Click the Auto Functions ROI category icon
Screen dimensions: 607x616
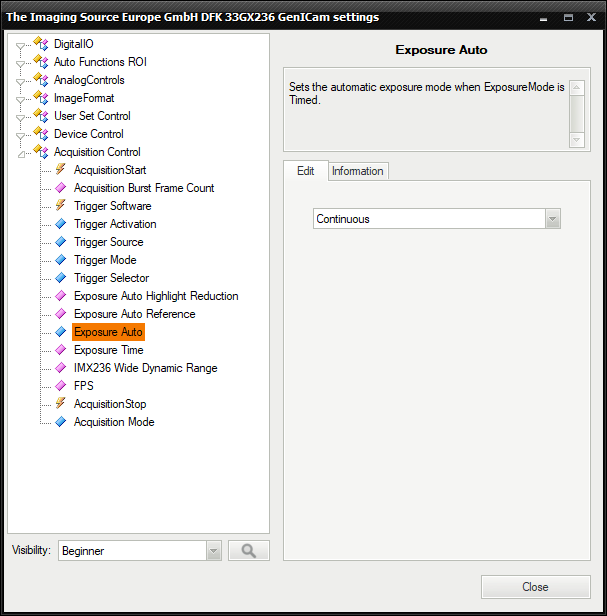[41, 61]
